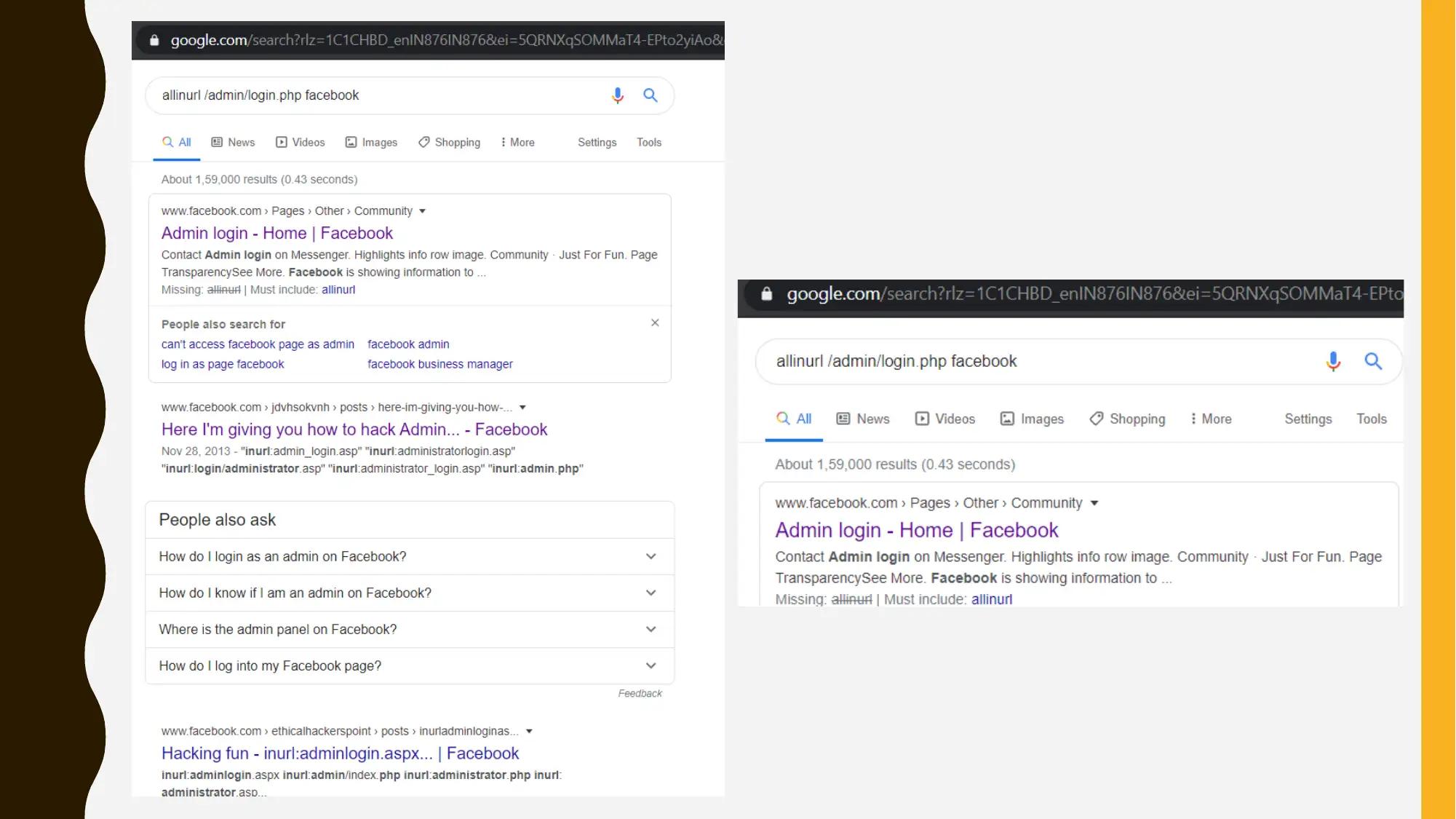Close the 'People also search for' box
The height and width of the screenshot is (819, 1456).
[x=655, y=323]
